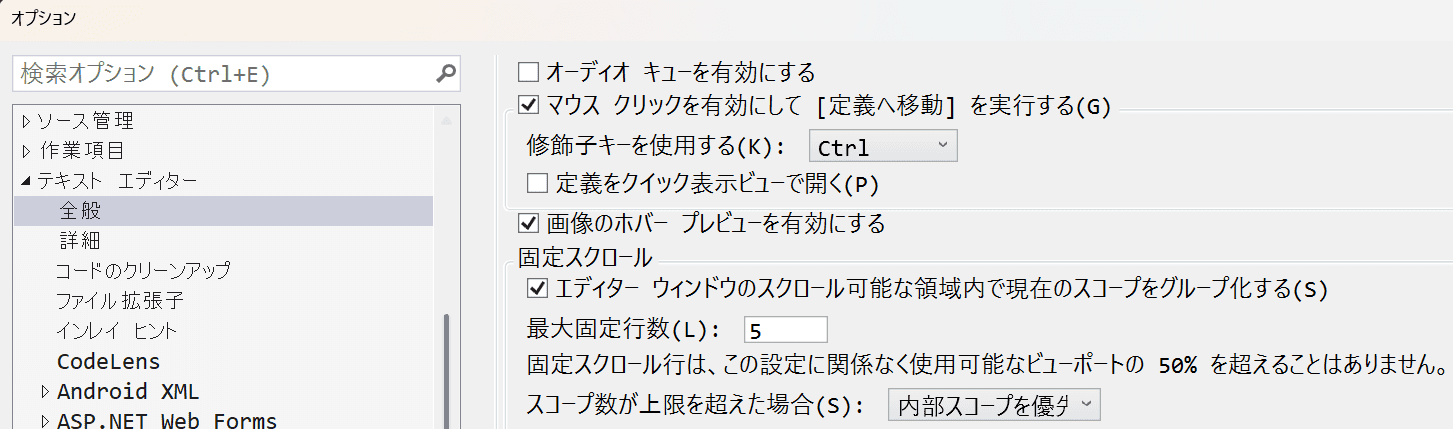Open the 内部スコープを優先 dropdown
The image size is (1453, 429).
point(994,405)
